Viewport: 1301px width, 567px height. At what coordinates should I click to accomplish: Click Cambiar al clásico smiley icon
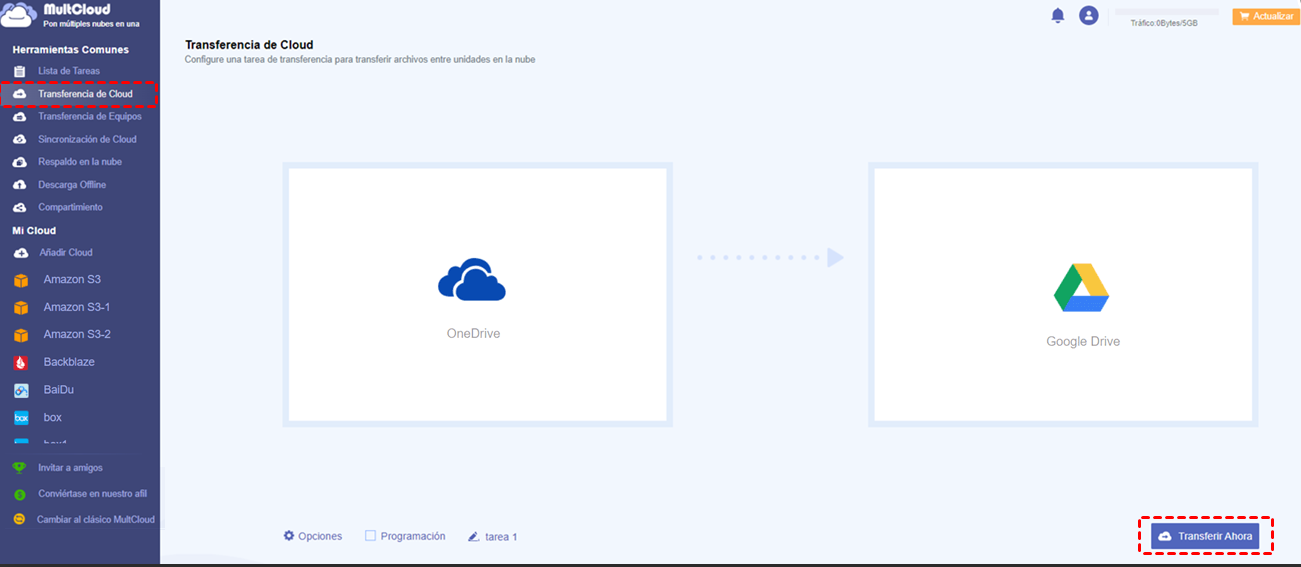click(19, 520)
